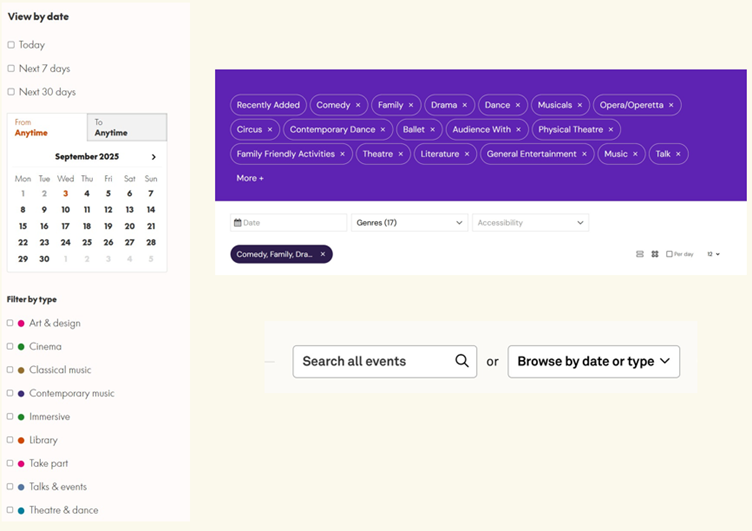Screen dimensions: 752x531
Task: Tick the Today checkbox
Action: (x=11, y=45)
